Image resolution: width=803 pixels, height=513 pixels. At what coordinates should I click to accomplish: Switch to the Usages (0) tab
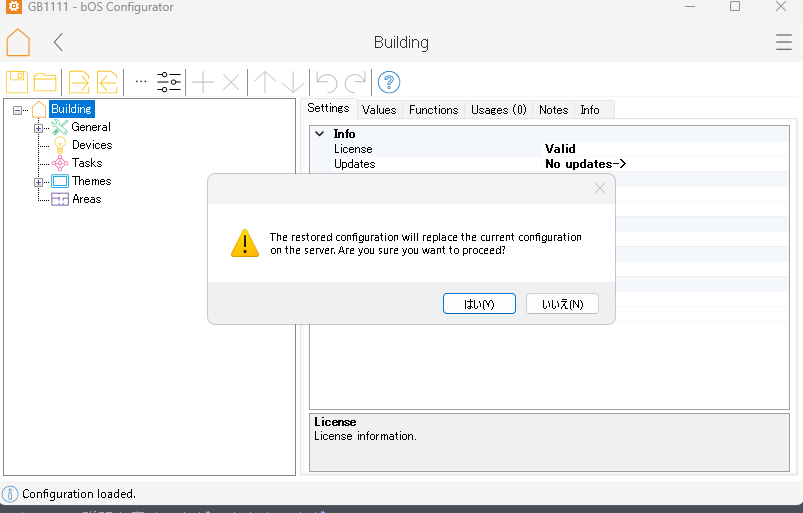coord(498,110)
